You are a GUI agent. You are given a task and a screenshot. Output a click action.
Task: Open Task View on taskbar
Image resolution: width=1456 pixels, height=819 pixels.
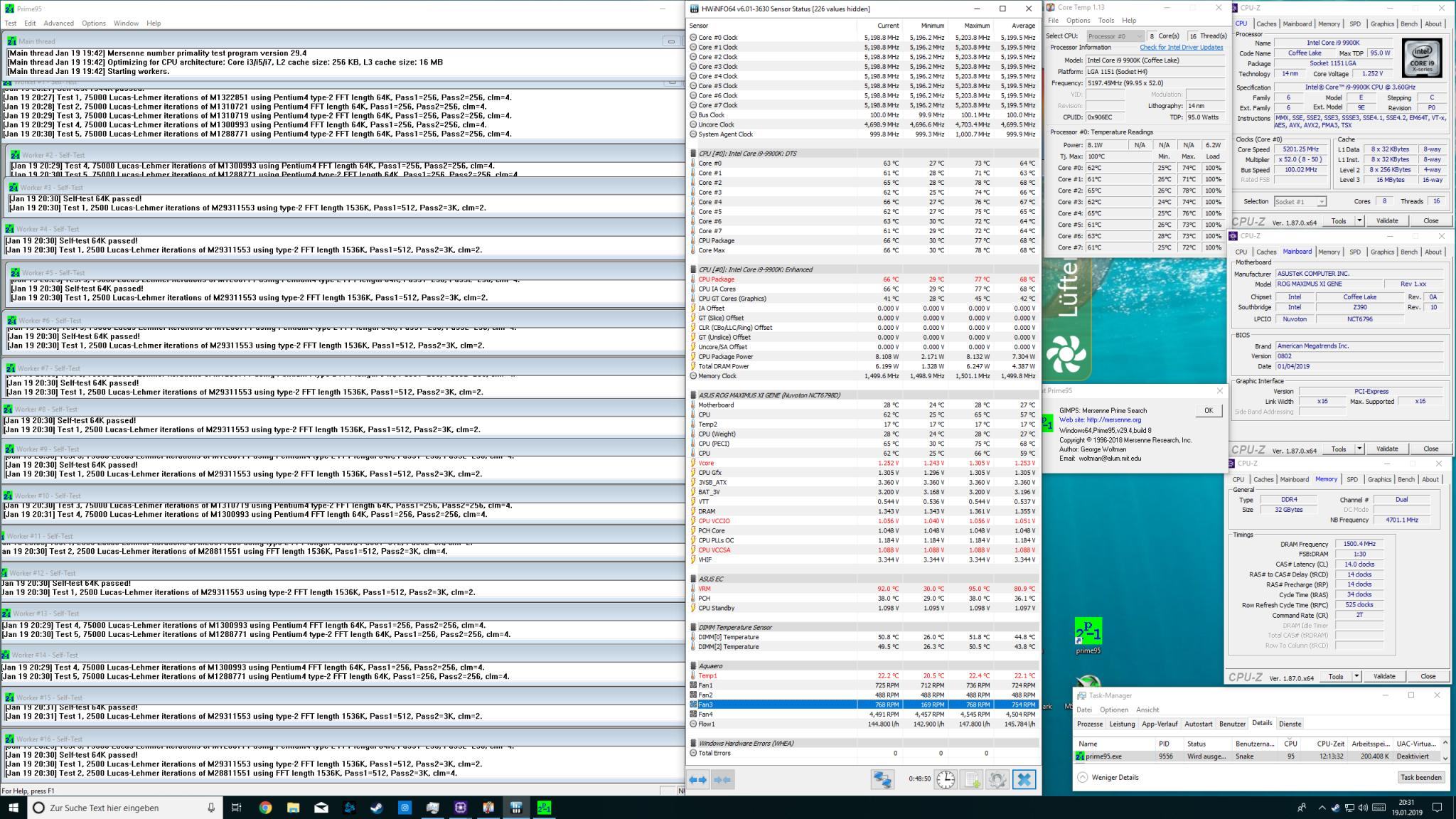click(237, 808)
